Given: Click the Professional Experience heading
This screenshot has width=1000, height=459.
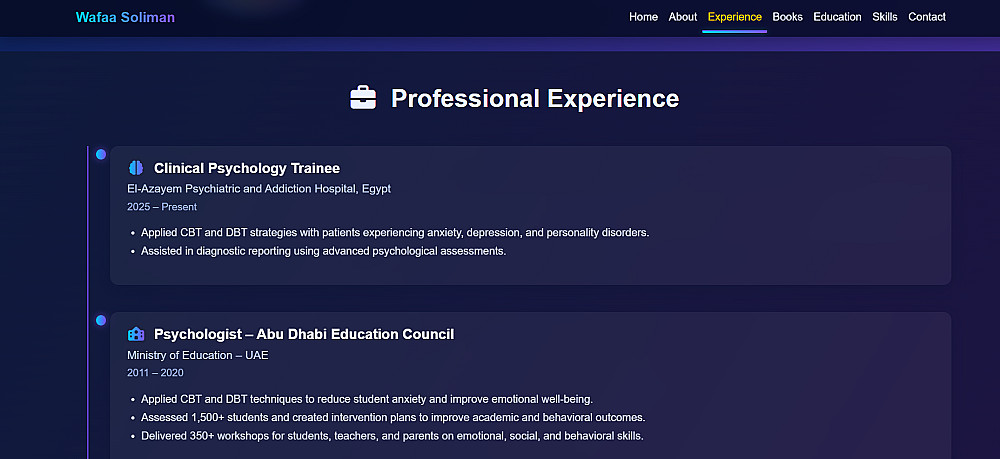Looking at the screenshot, I should [x=534, y=98].
